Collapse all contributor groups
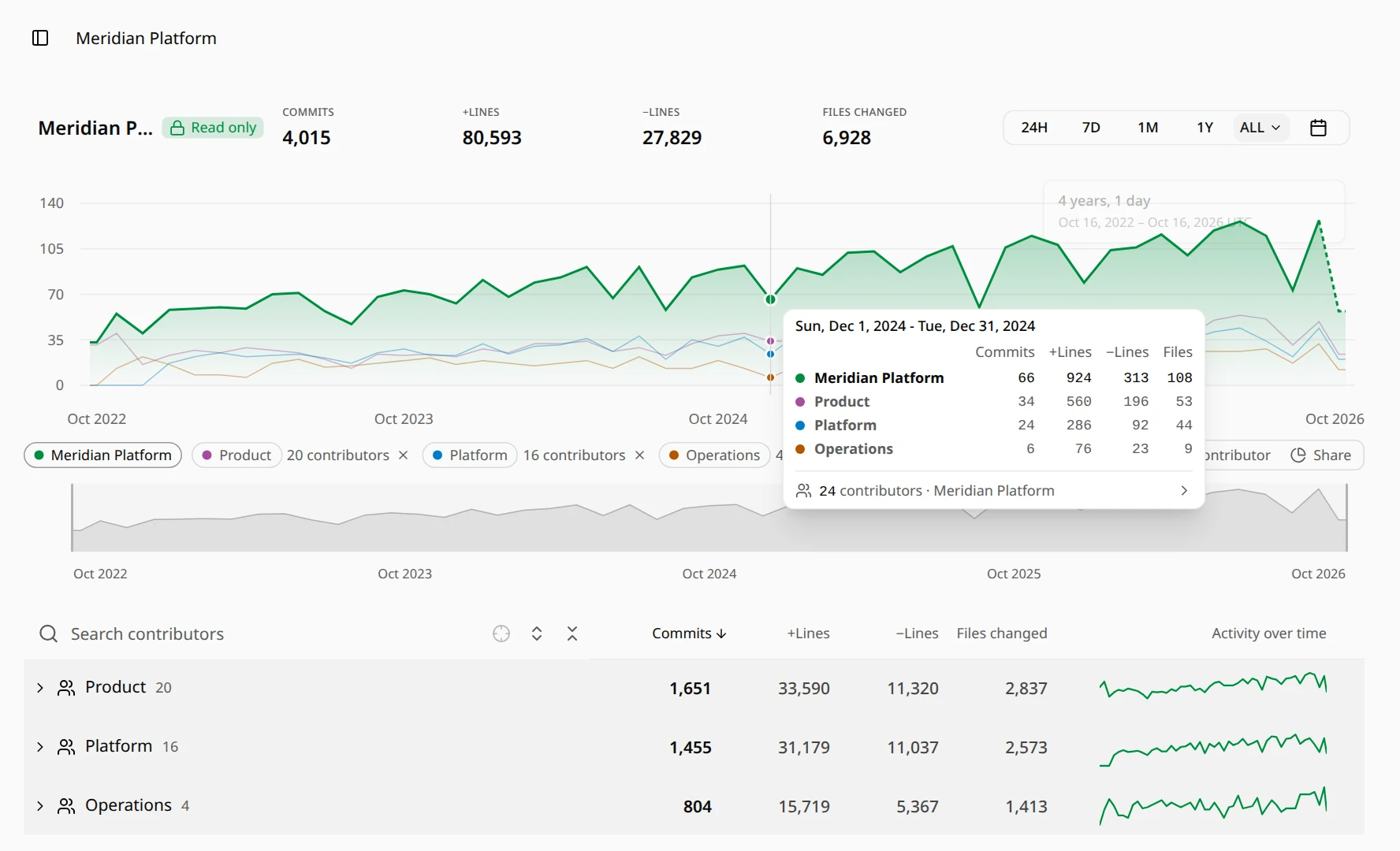The image size is (1400, 851). pos(572,634)
